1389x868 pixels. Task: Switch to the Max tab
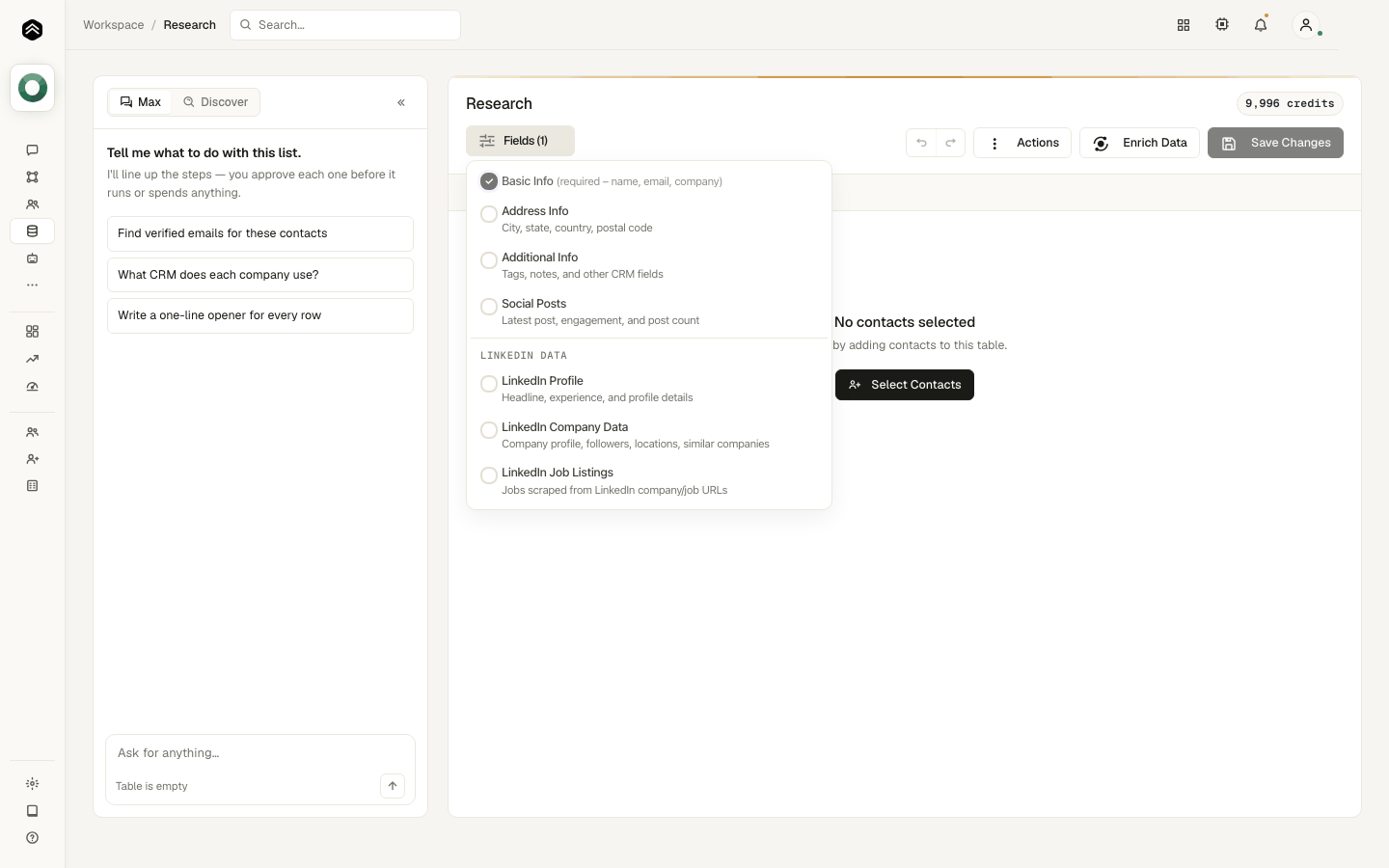point(141,102)
